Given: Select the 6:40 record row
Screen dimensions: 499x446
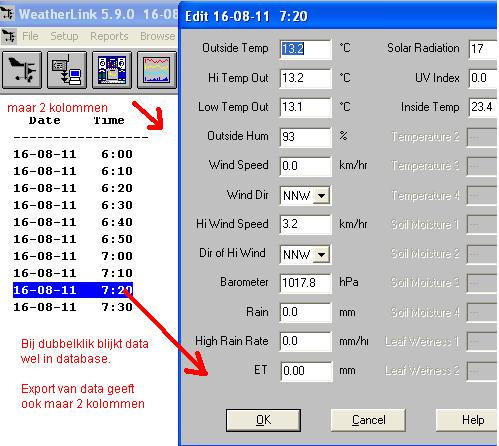Looking at the screenshot, I should pyautogui.click(x=73, y=222).
